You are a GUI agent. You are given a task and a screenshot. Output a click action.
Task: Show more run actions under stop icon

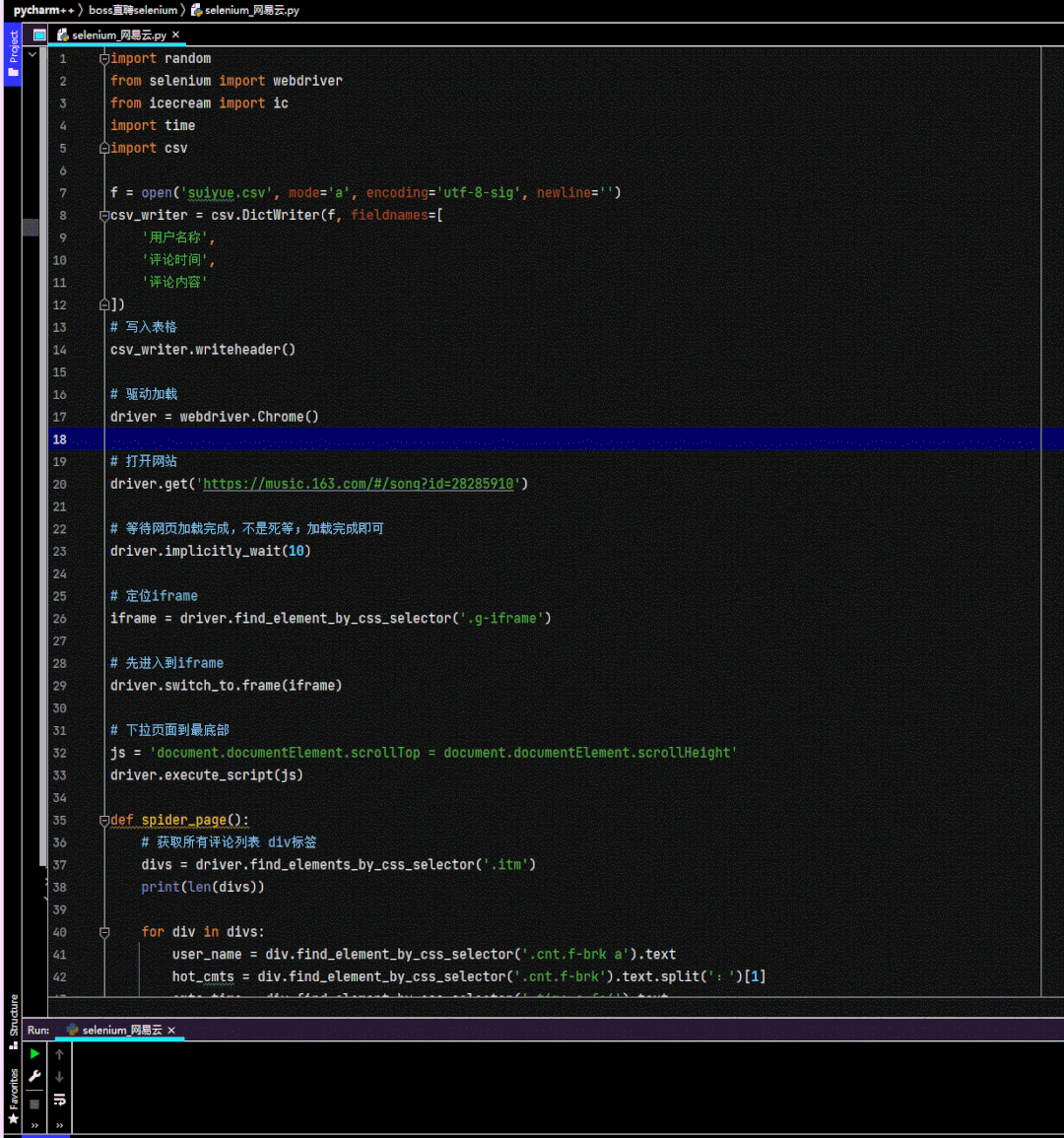[x=34, y=1125]
